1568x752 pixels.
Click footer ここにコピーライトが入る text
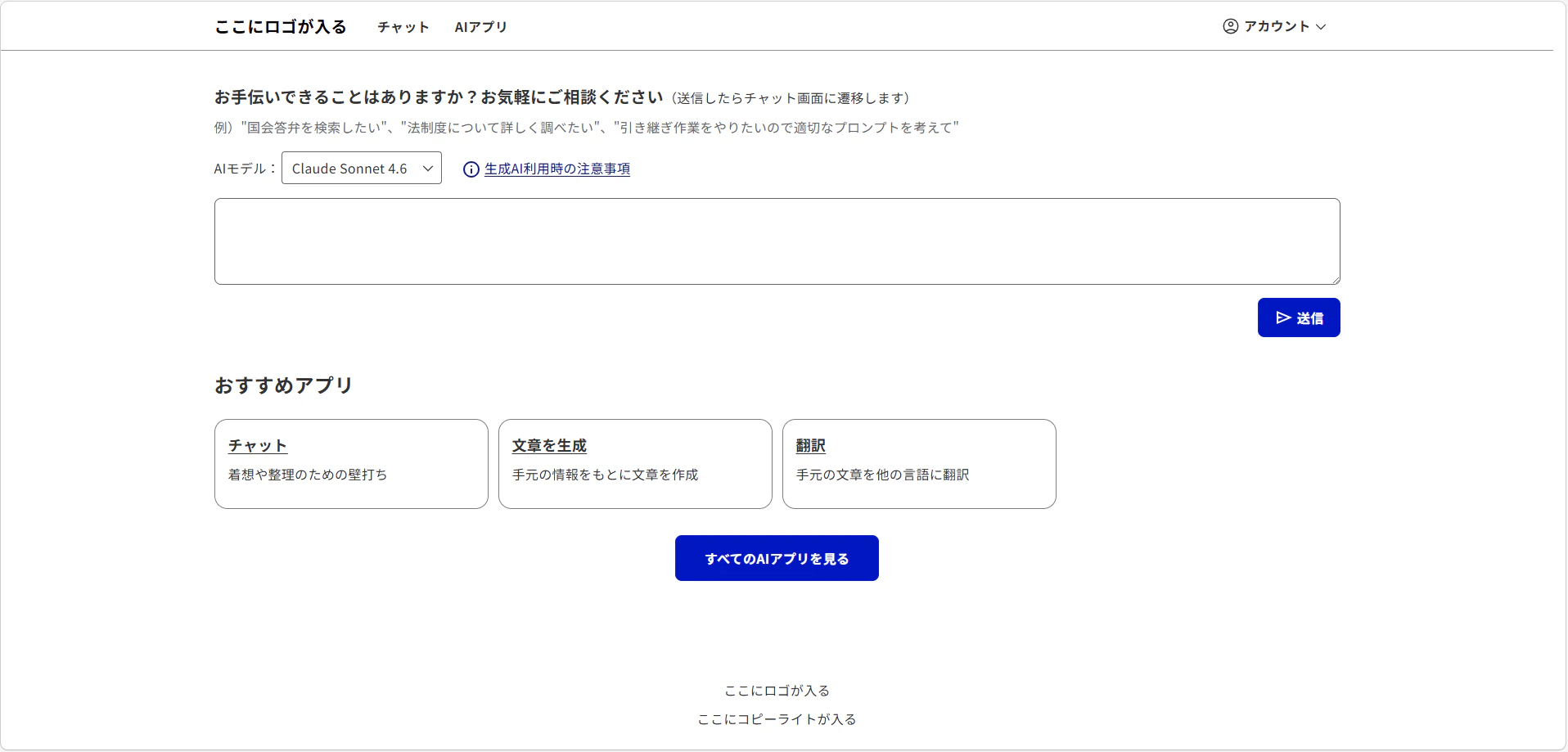777,719
